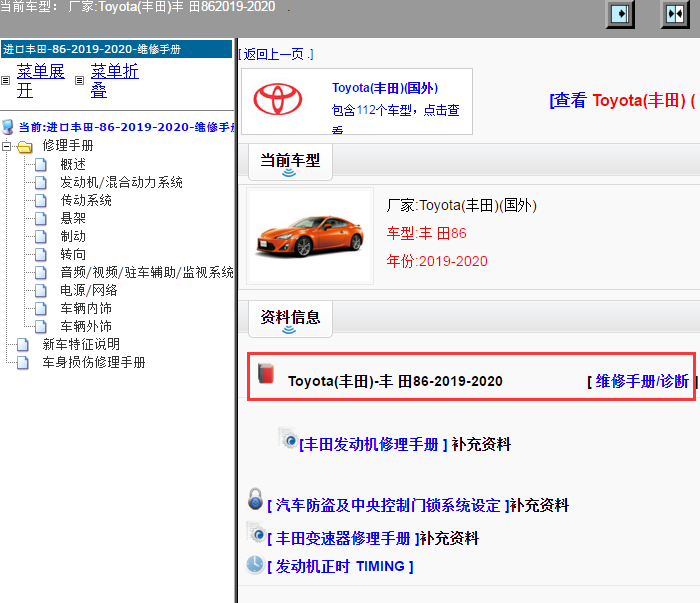Click page icon next to 传动系统
Screen dimensions: 700x603
[x=41, y=200]
